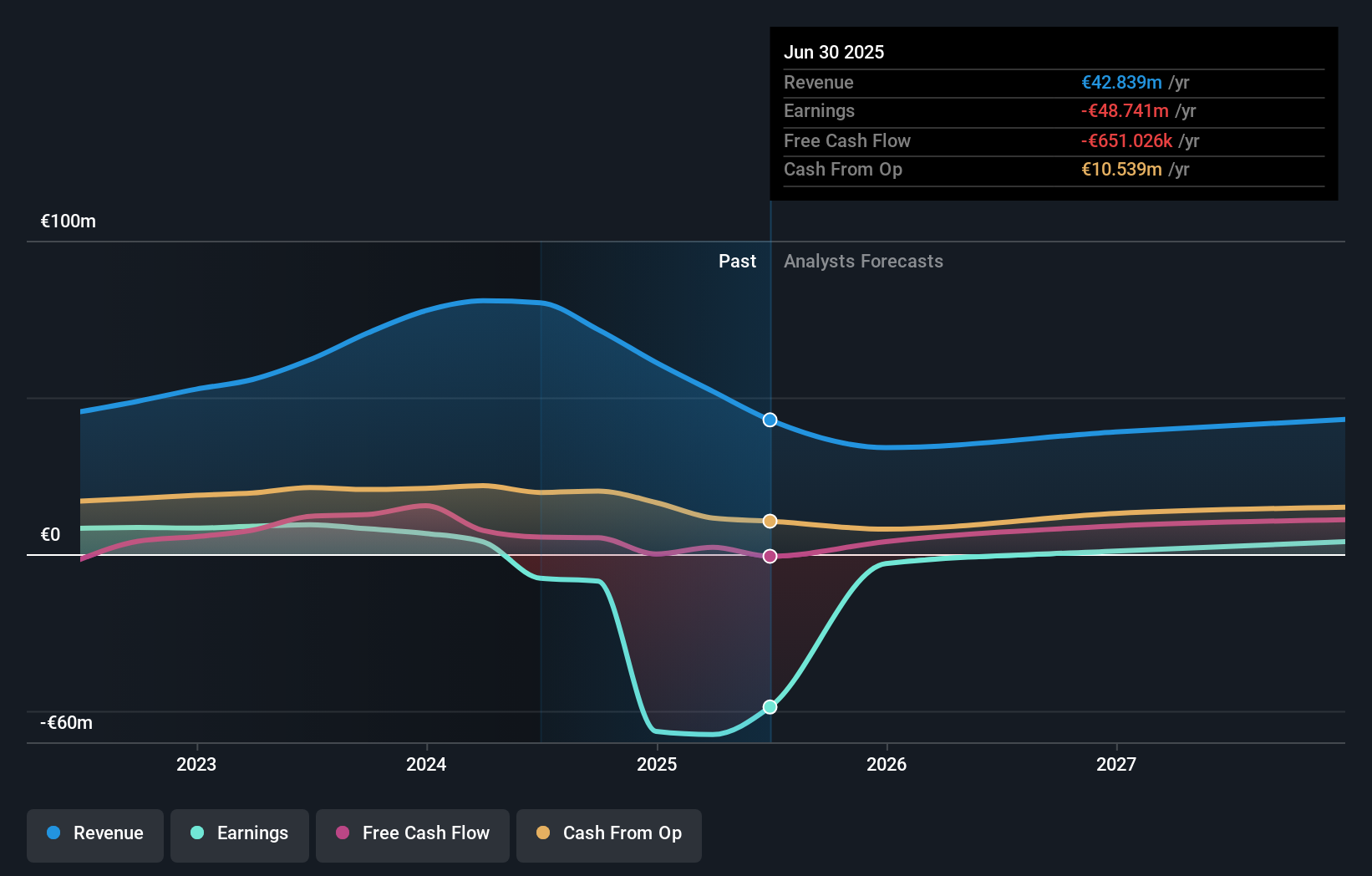The width and height of the screenshot is (1372, 876).
Task: Toggle the Free Cash Flow series visibility
Action: coord(412,834)
